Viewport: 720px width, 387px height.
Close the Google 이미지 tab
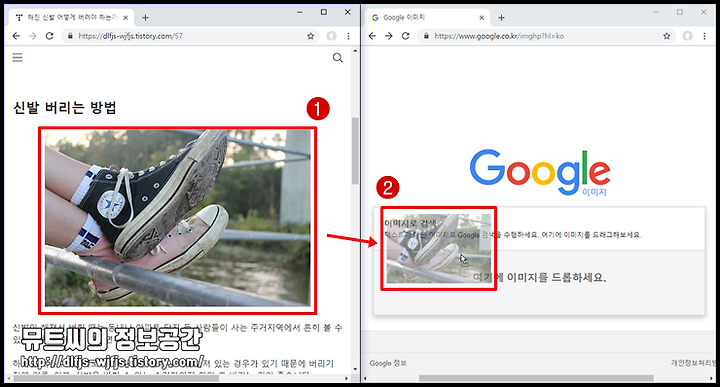482,17
